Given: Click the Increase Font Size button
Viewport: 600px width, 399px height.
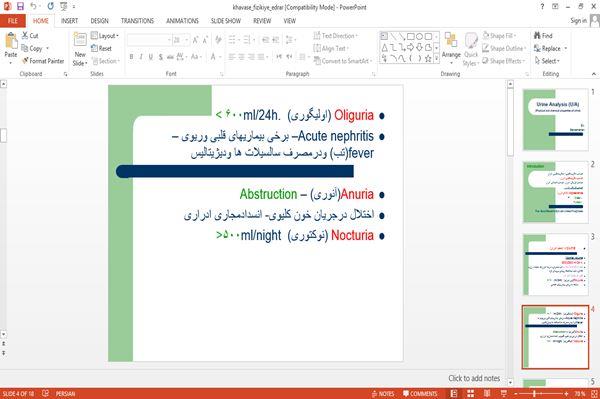Looking at the screenshot, I should pyautogui.click(x=195, y=40).
